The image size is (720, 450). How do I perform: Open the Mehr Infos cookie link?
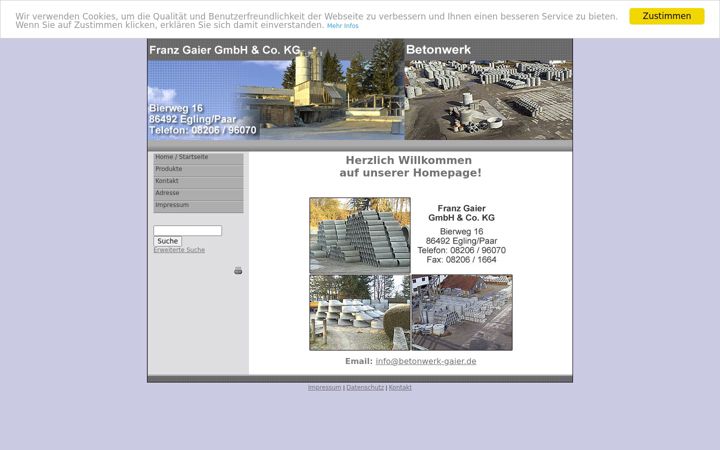343,26
